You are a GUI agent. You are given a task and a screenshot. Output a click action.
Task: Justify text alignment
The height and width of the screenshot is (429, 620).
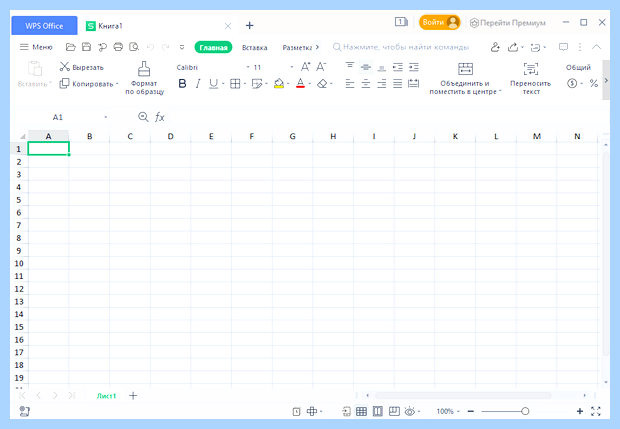coord(398,83)
